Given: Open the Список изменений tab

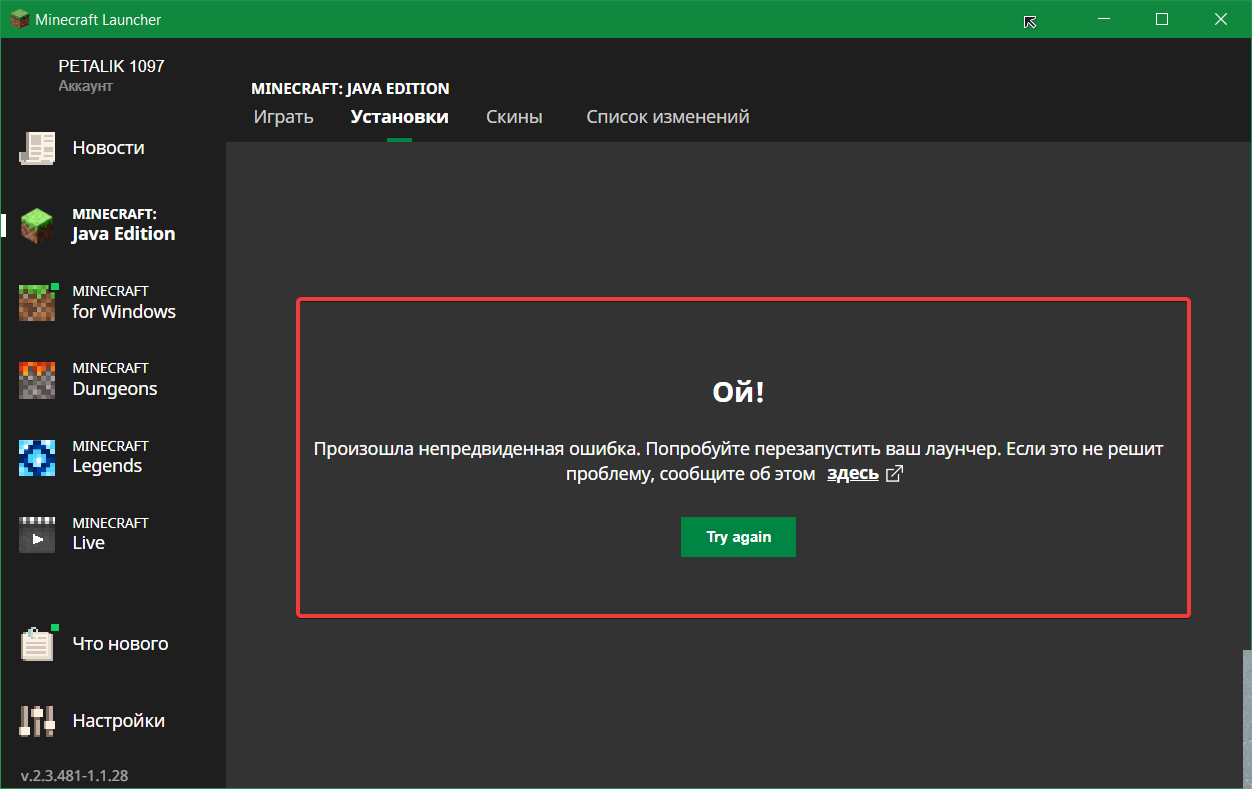Looking at the screenshot, I should click(x=668, y=117).
